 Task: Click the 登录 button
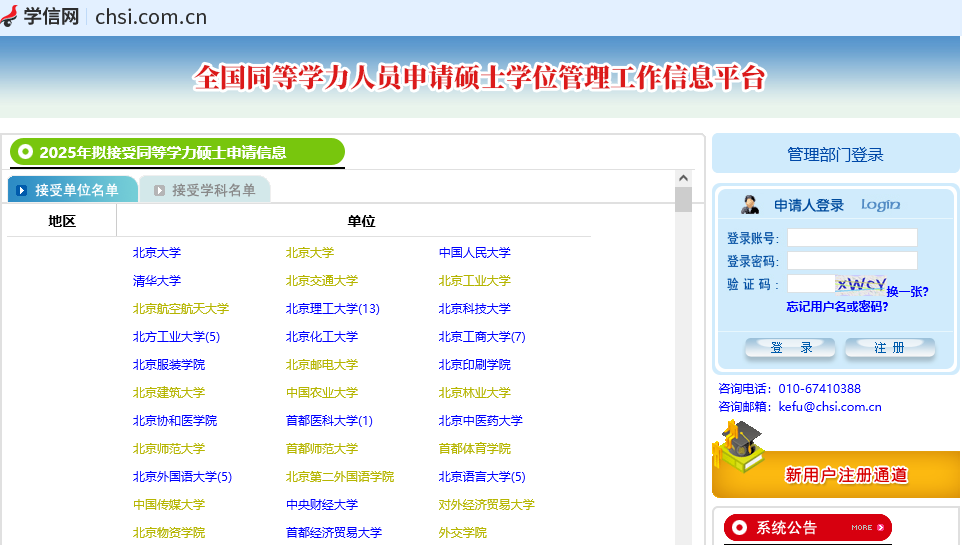point(790,348)
